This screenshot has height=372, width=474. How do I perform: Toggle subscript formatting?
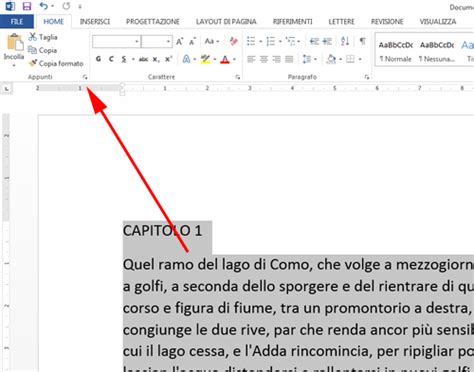coord(156,60)
